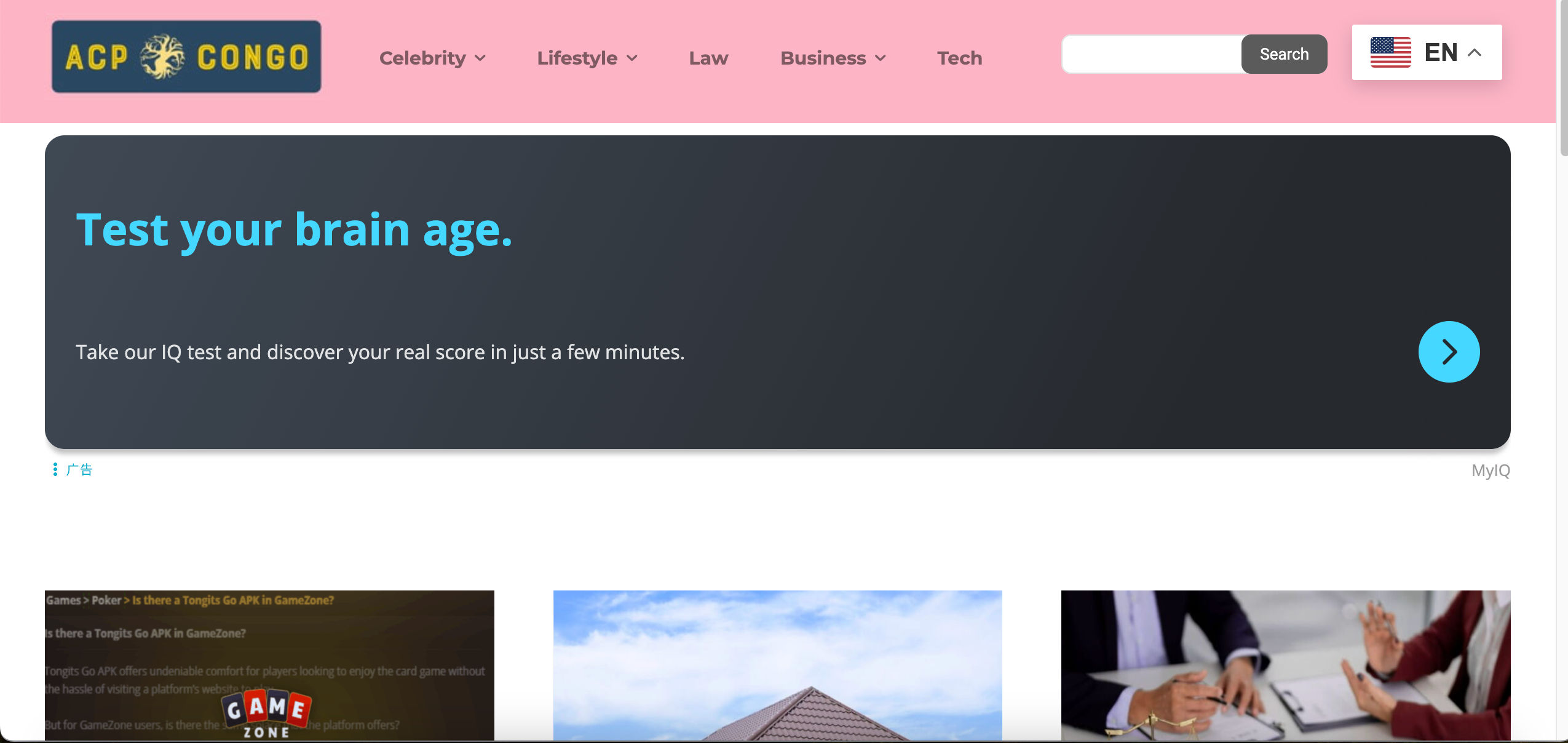Image resolution: width=1568 pixels, height=743 pixels.
Task: Click the 广告 ad label
Action: pyautogui.click(x=79, y=470)
